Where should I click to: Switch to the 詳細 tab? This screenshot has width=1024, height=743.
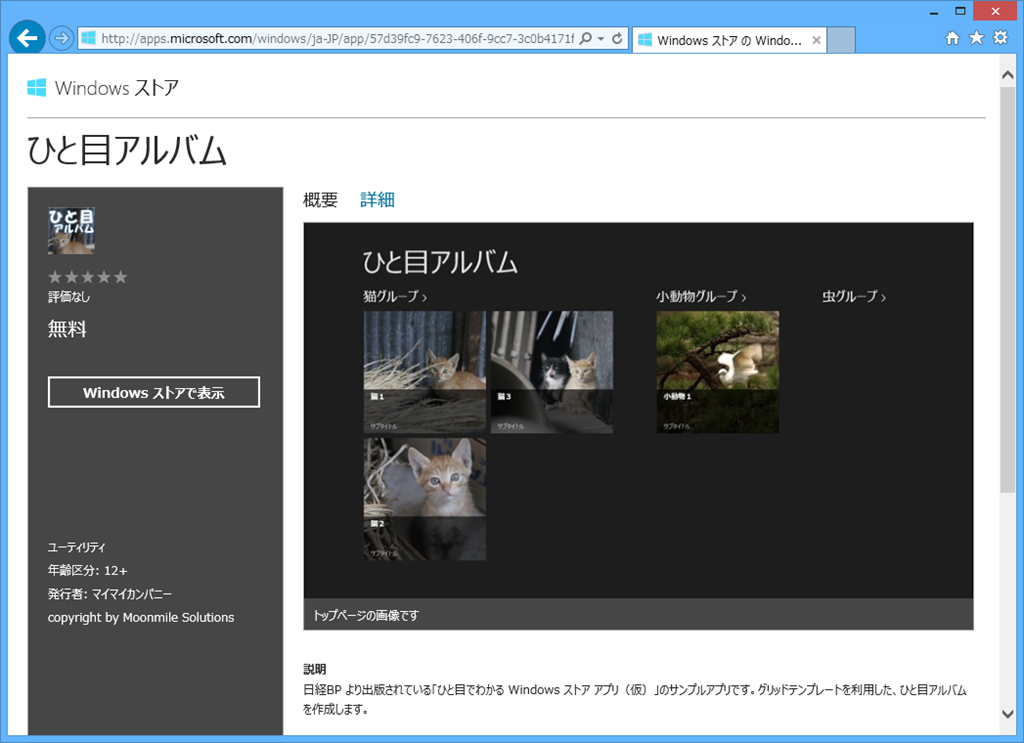tap(377, 200)
